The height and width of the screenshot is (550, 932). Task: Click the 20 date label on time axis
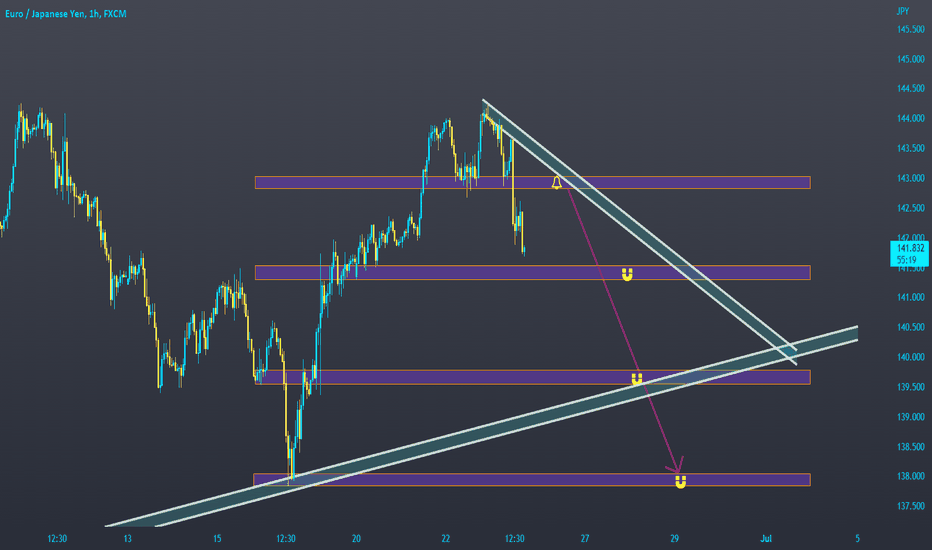click(356, 539)
